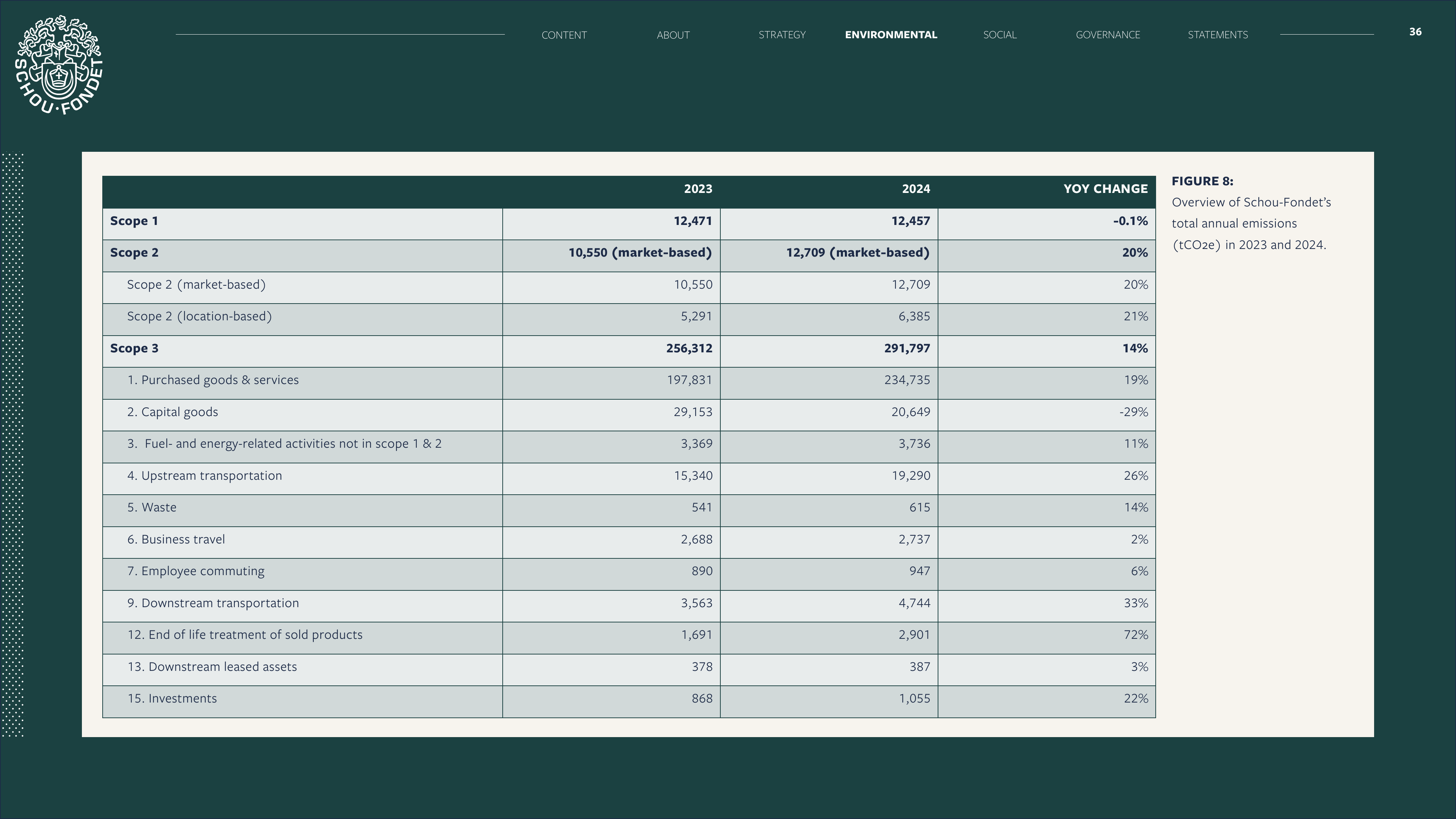The width and height of the screenshot is (1456, 819).
Task: Select the 2023 column header
Action: click(698, 189)
